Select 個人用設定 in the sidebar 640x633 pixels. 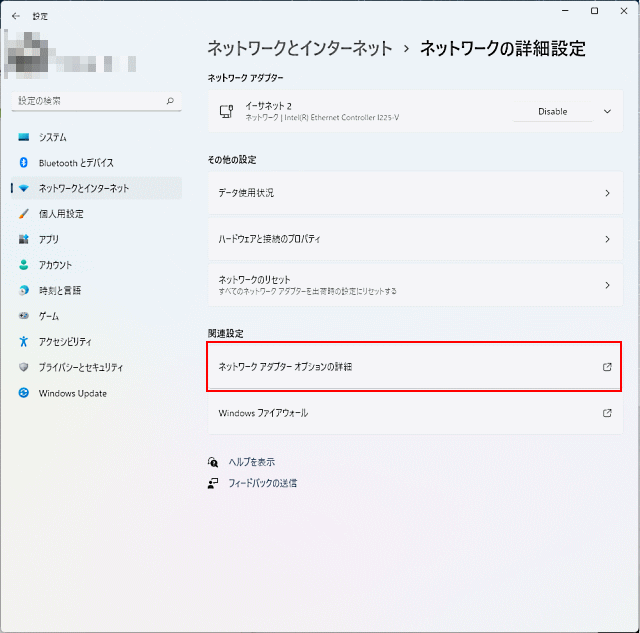click(x=96, y=213)
